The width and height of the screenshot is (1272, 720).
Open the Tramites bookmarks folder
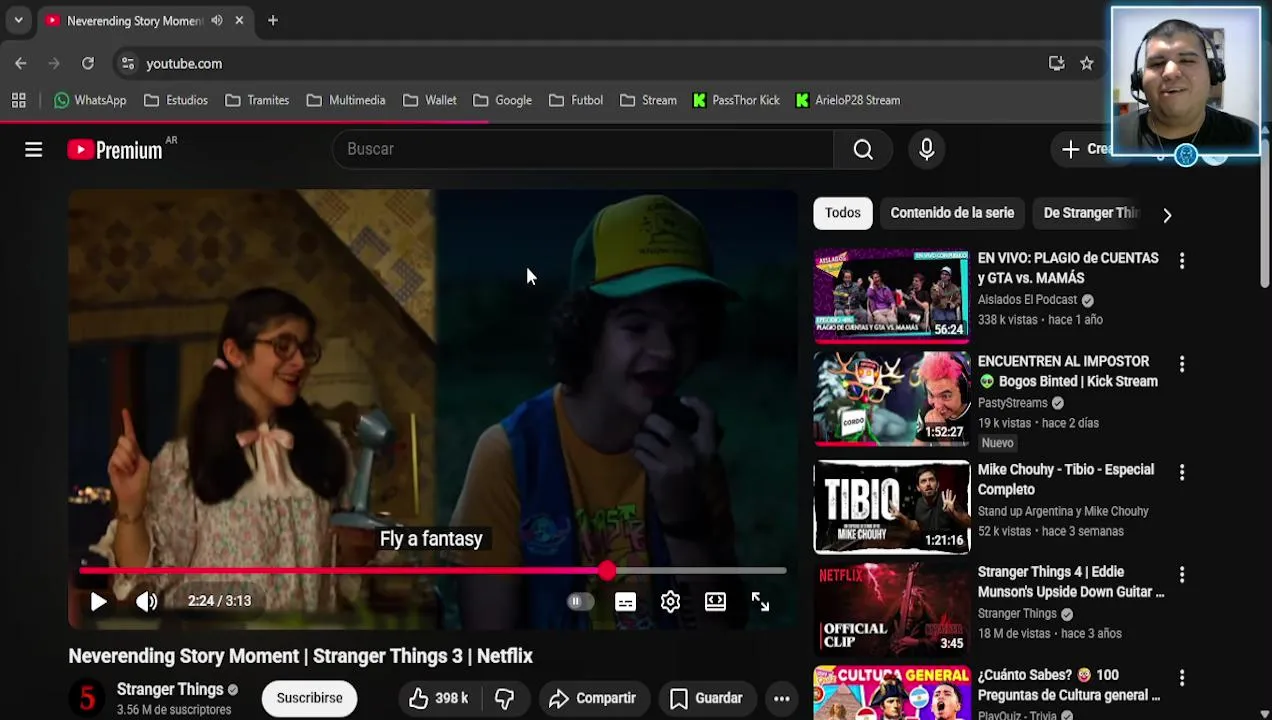[257, 100]
